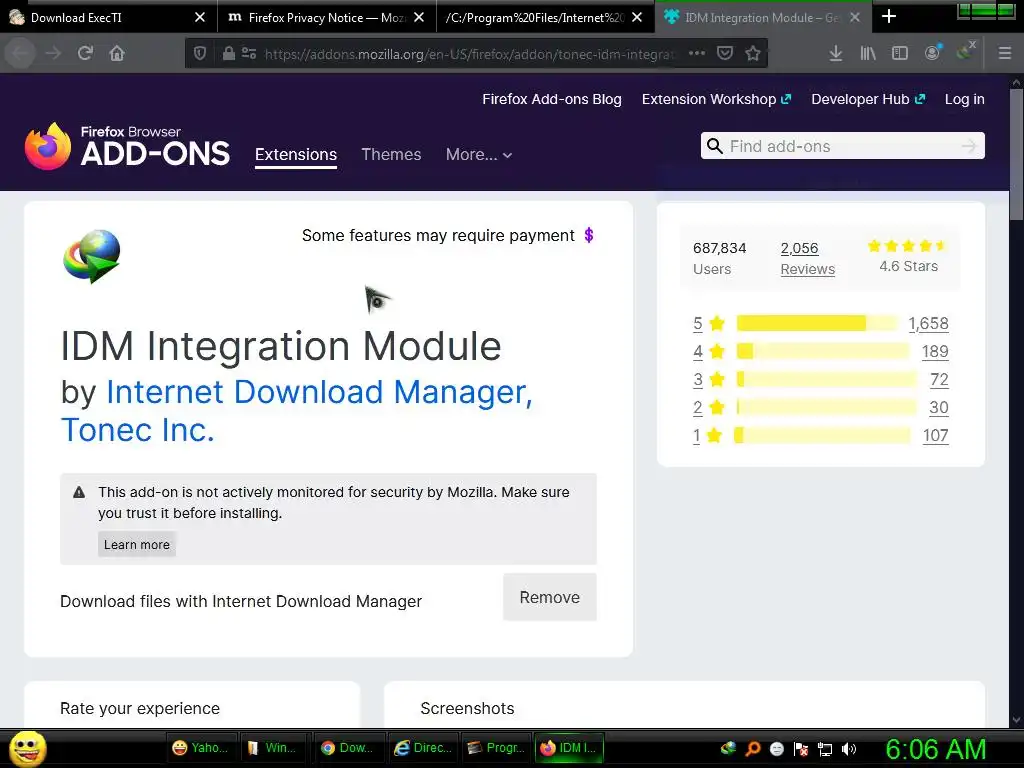Switch to Chrome Dow... taskbar window
Image resolution: width=1024 pixels, height=768 pixels.
pyautogui.click(x=347, y=748)
